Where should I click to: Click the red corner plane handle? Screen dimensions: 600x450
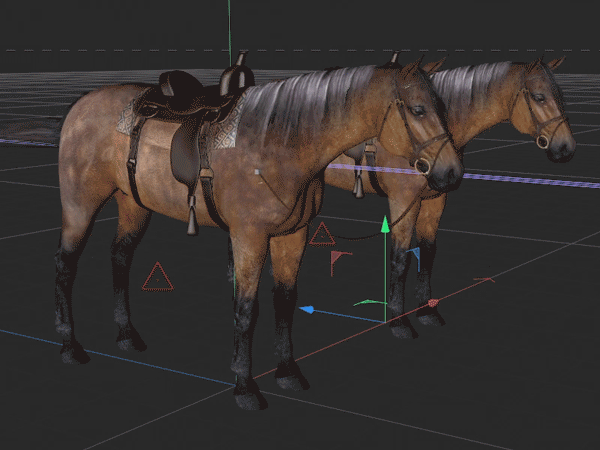(x=340, y=262)
